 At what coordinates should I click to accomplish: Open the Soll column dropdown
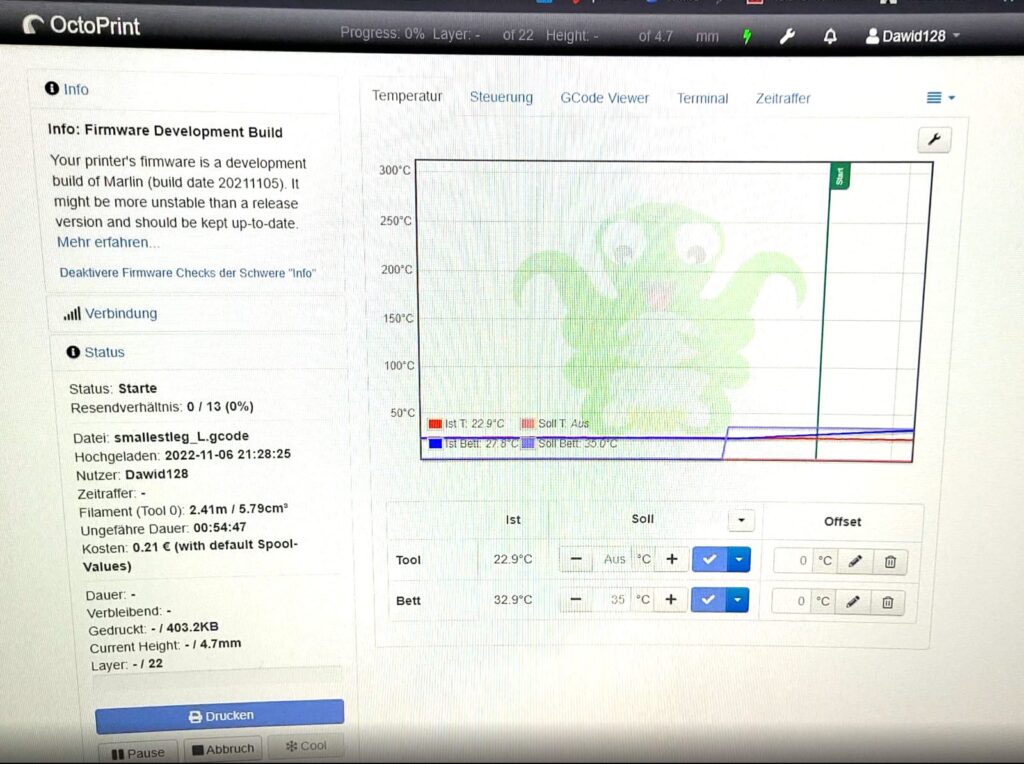click(x=741, y=520)
